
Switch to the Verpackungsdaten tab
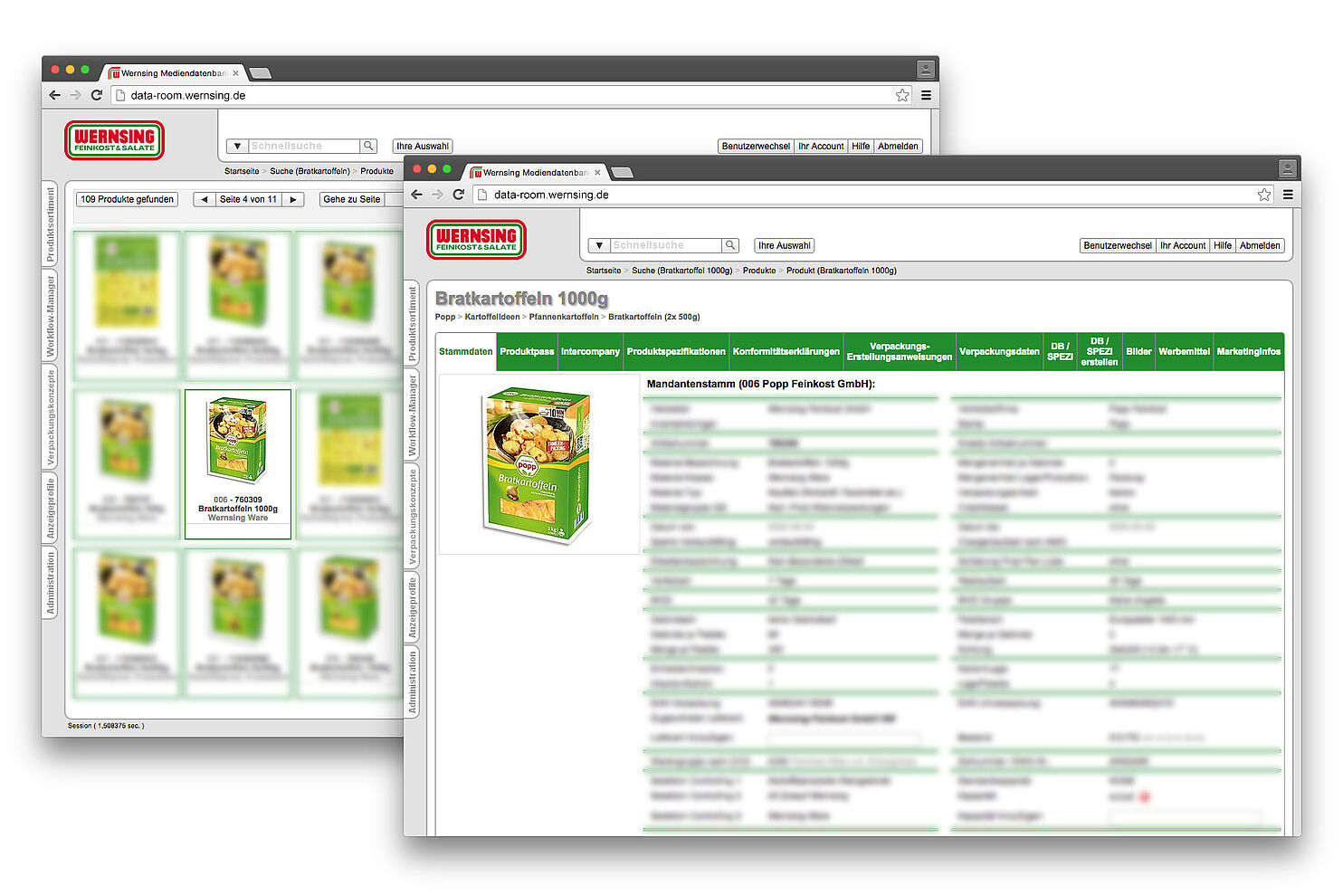click(999, 351)
